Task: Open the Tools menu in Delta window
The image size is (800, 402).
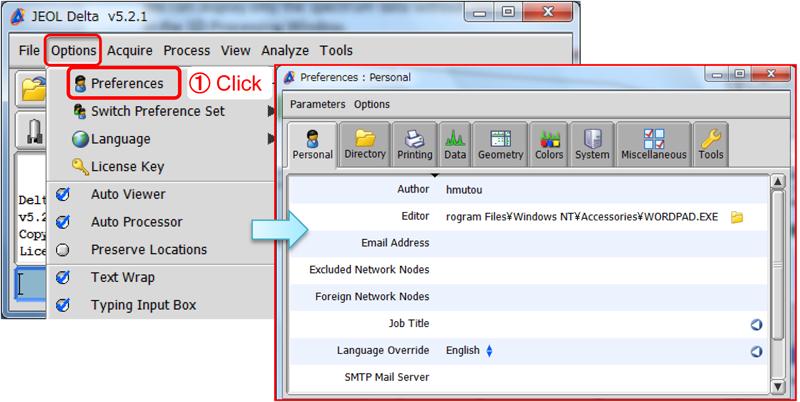Action: [336, 51]
